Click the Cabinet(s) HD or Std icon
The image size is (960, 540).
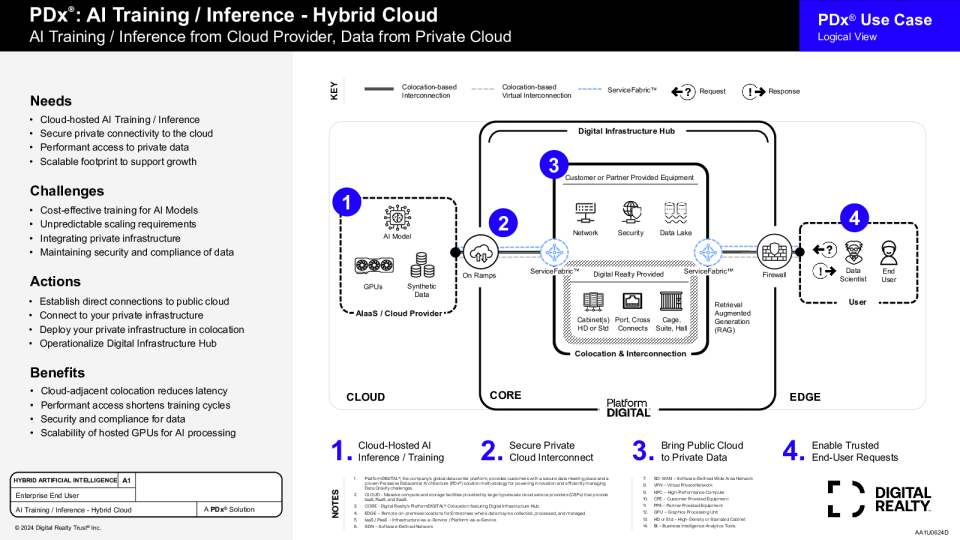click(593, 301)
